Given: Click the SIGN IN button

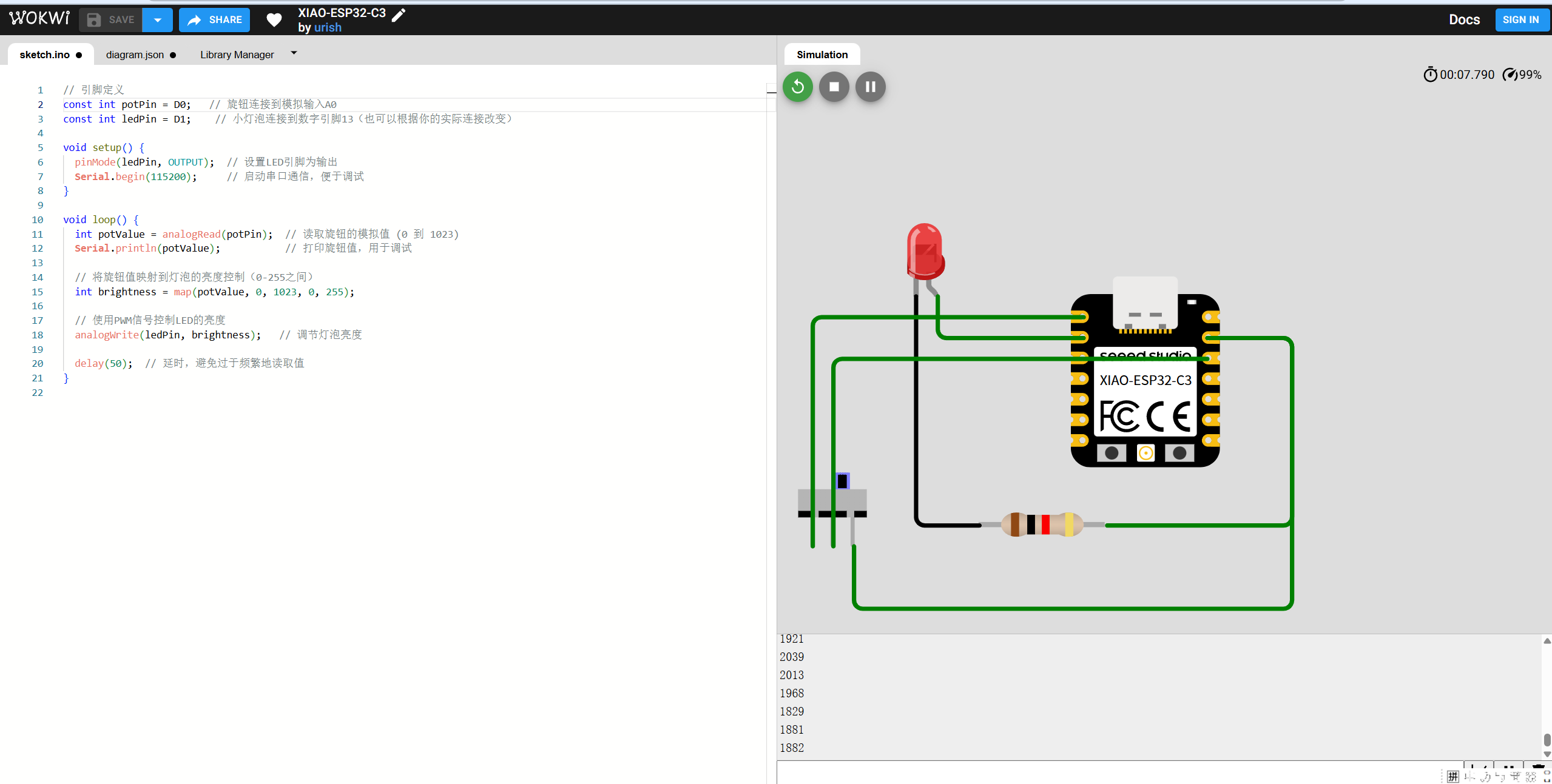Looking at the screenshot, I should tap(1520, 19).
